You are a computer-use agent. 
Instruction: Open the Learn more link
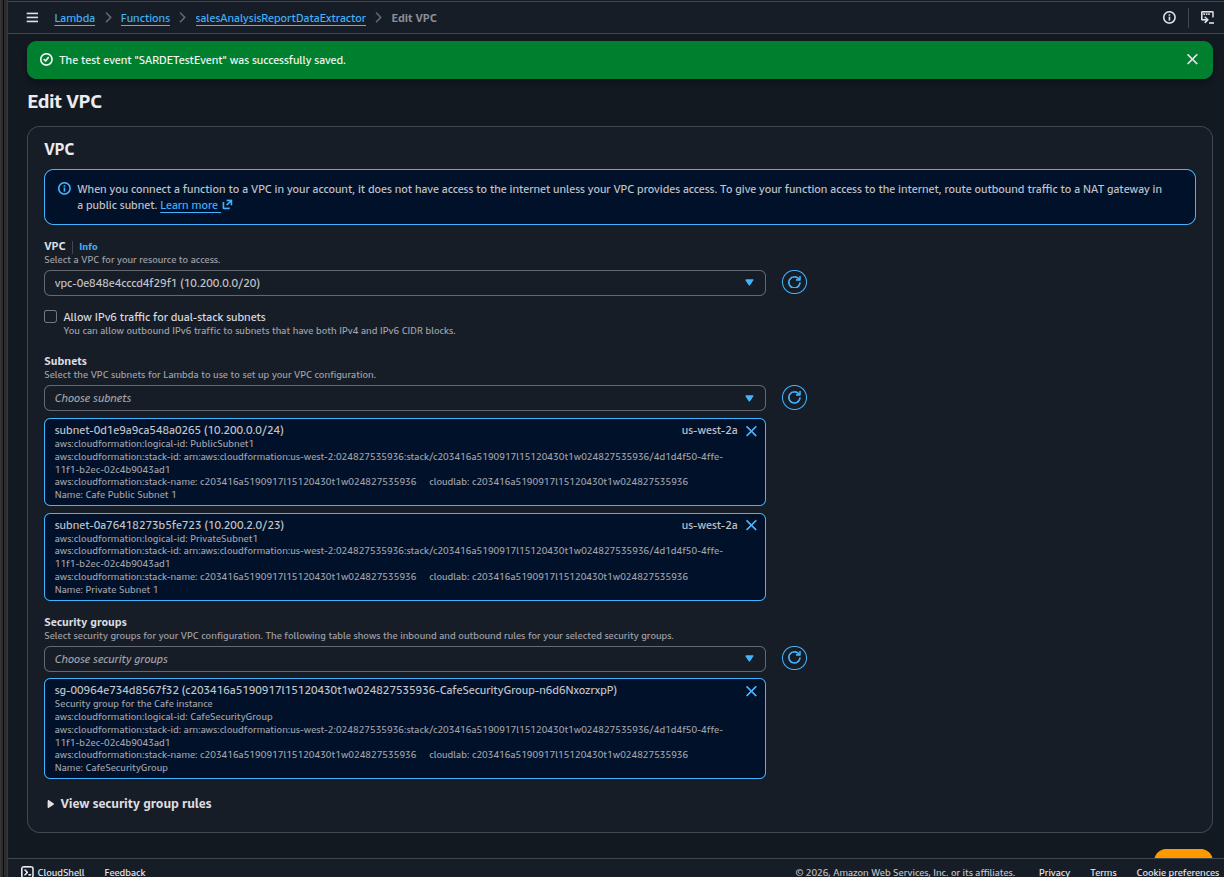tap(189, 205)
